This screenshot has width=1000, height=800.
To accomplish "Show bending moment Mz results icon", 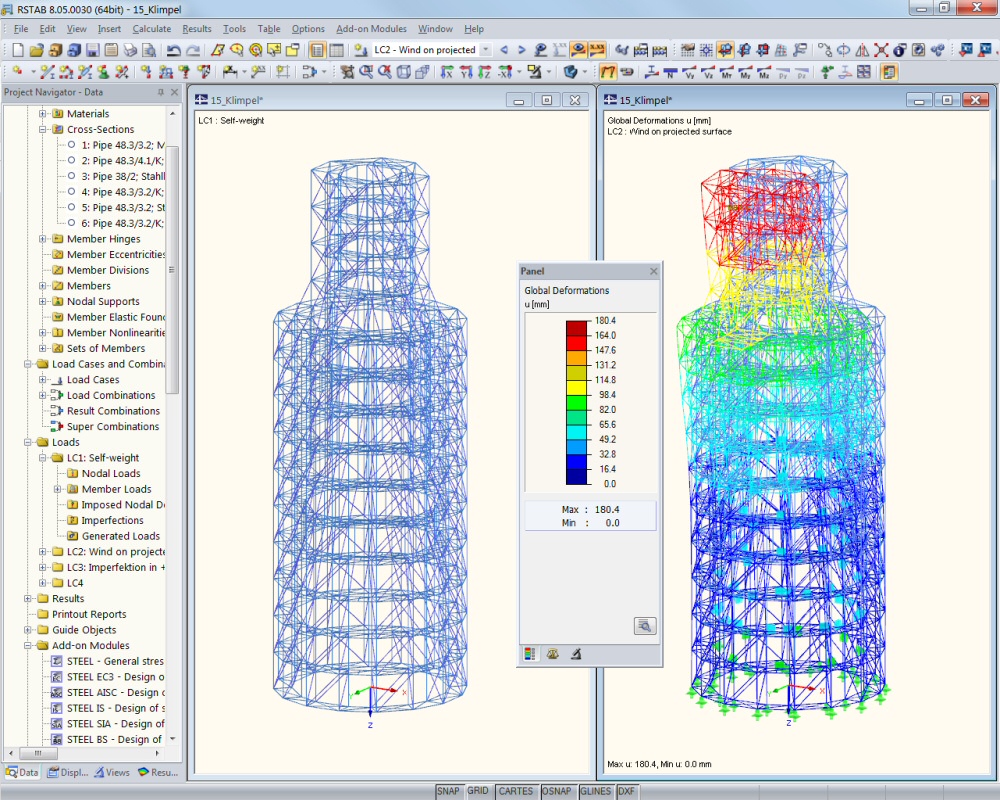I will 764,72.
